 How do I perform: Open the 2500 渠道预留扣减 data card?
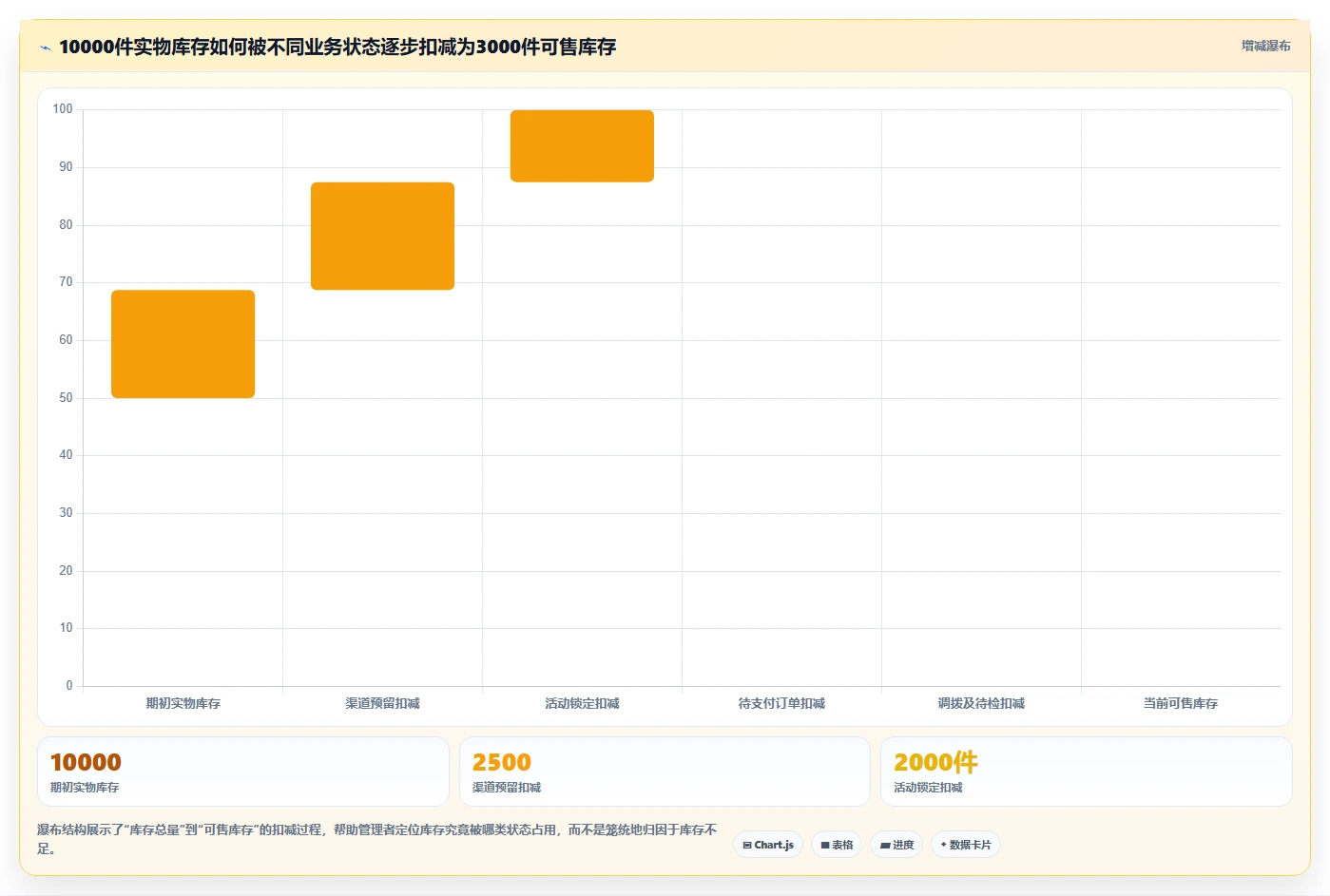pyautogui.click(x=665, y=772)
